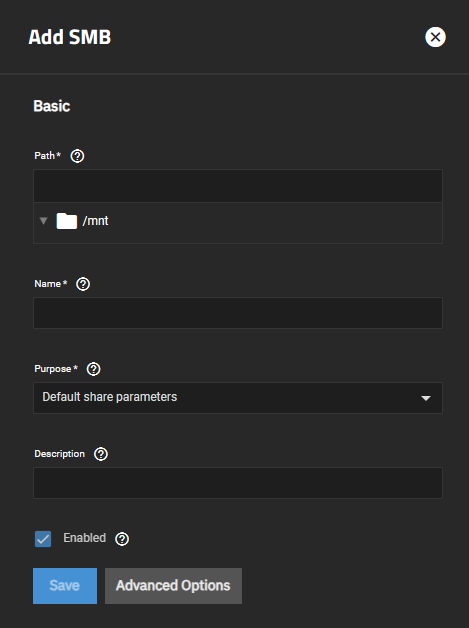Screen dimensions: 469x628
Task: Close the Add SMB panel
Action: (x=435, y=37)
